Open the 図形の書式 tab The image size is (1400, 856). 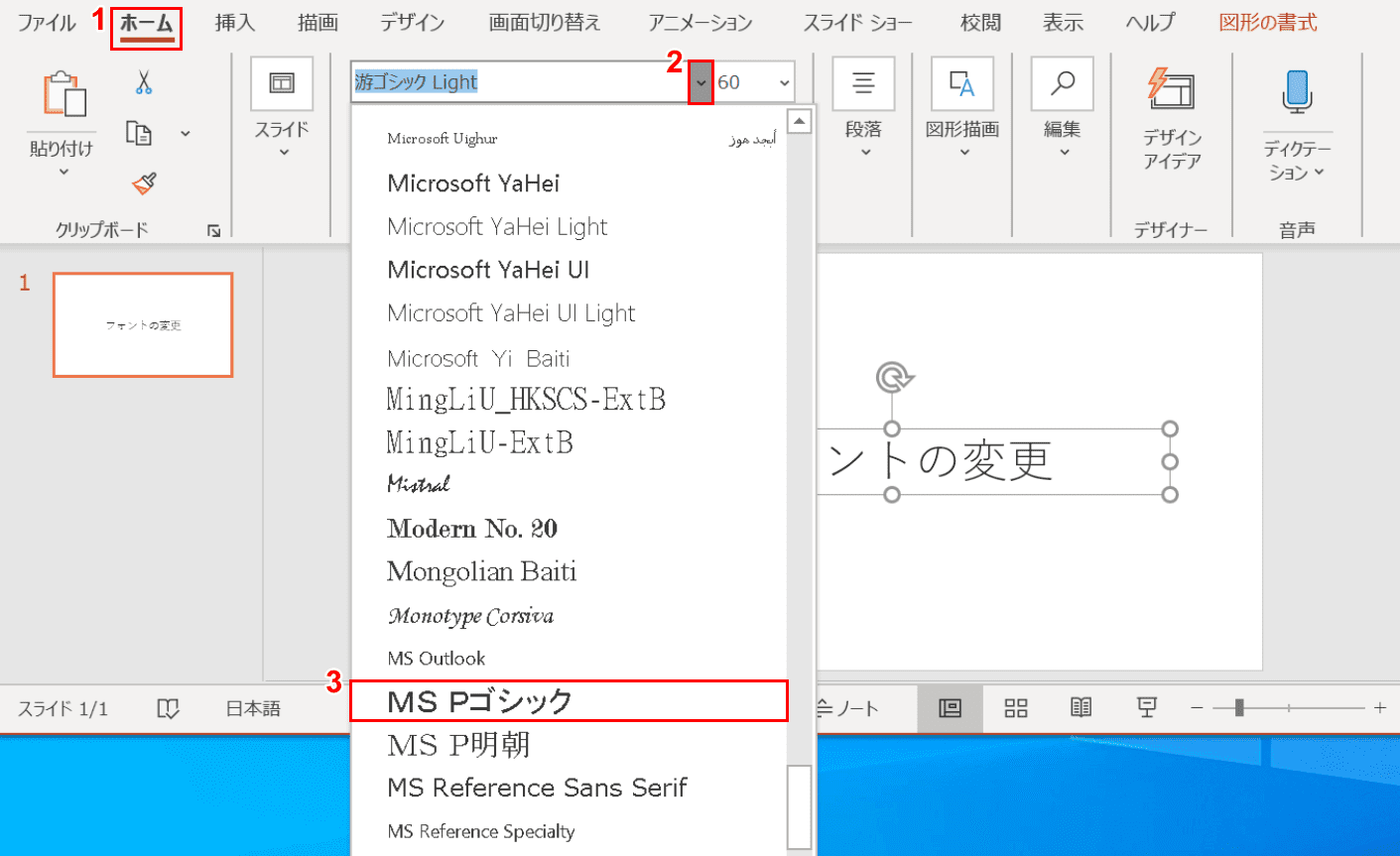click(1268, 23)
